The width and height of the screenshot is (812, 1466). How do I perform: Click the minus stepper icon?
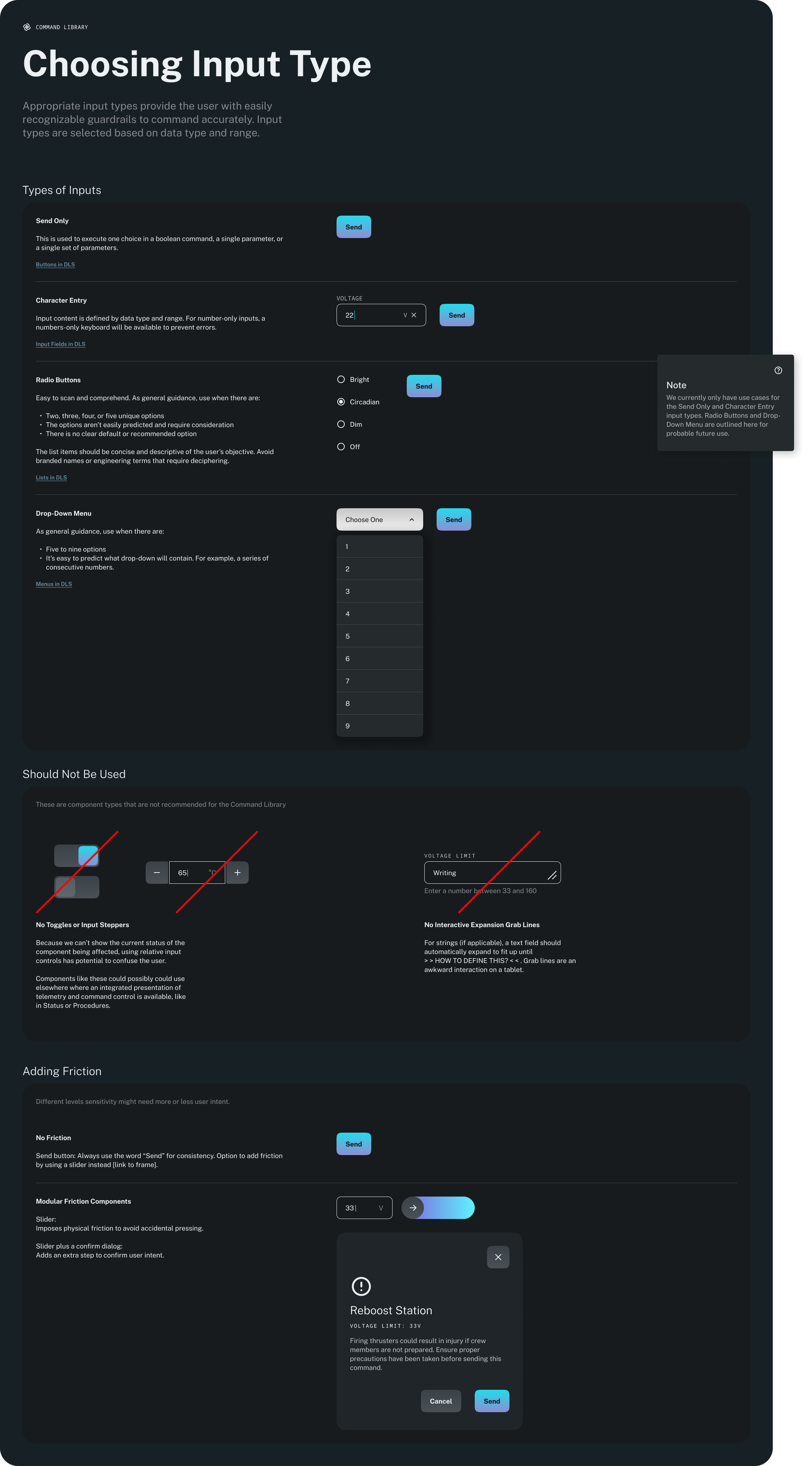point(157,873)
